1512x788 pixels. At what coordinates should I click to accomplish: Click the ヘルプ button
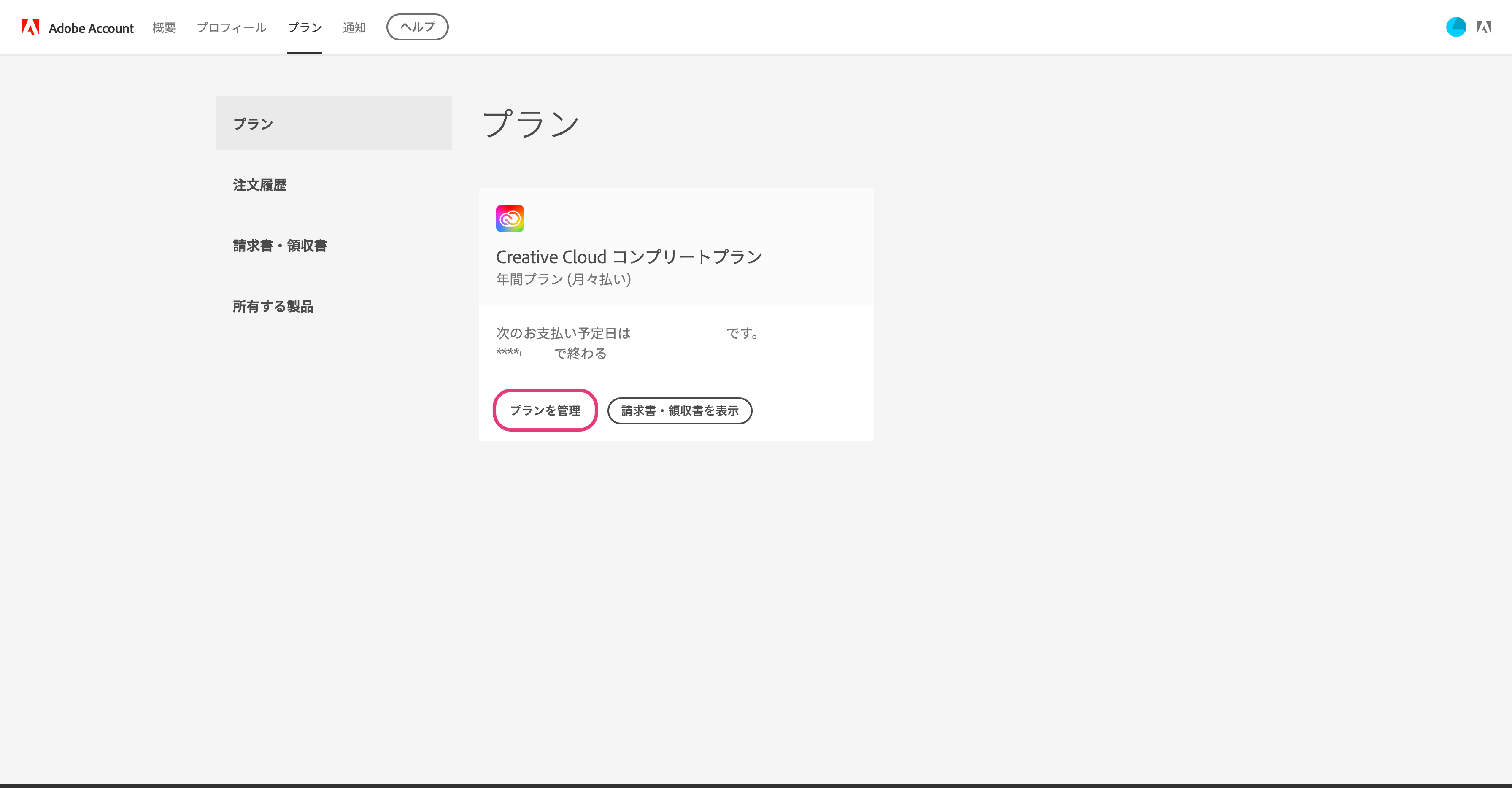click(x=417, y=27)
